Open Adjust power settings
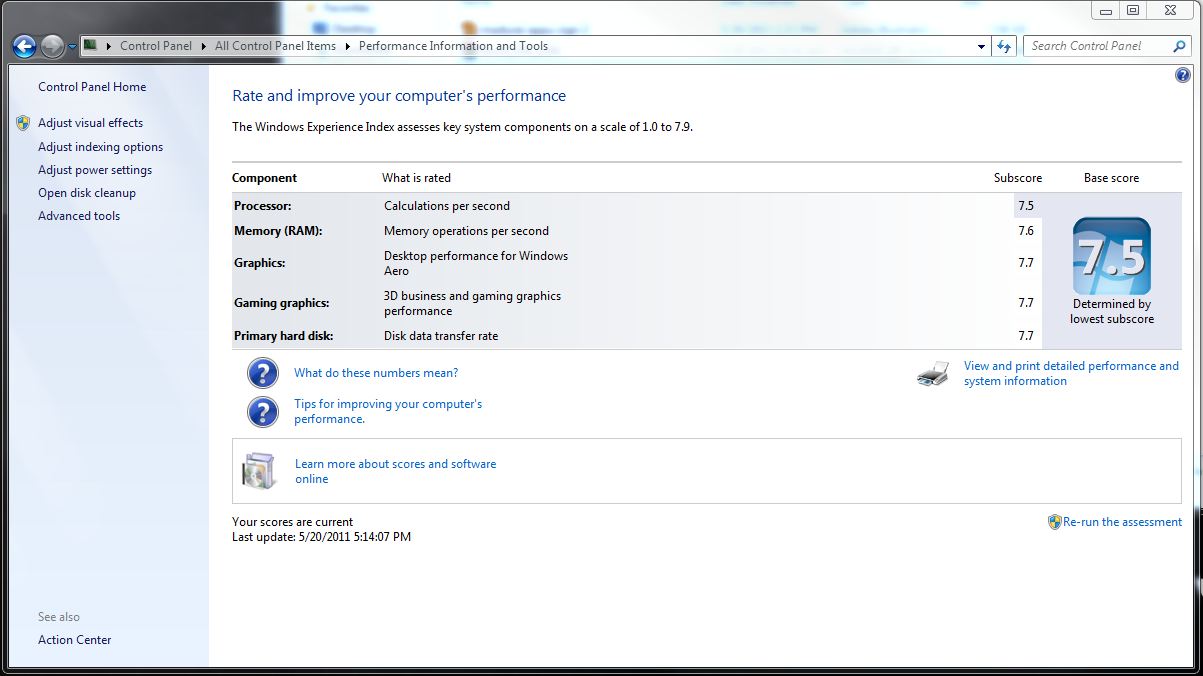This screenshot has height=676, width=1203. click(x=95, y=170)
